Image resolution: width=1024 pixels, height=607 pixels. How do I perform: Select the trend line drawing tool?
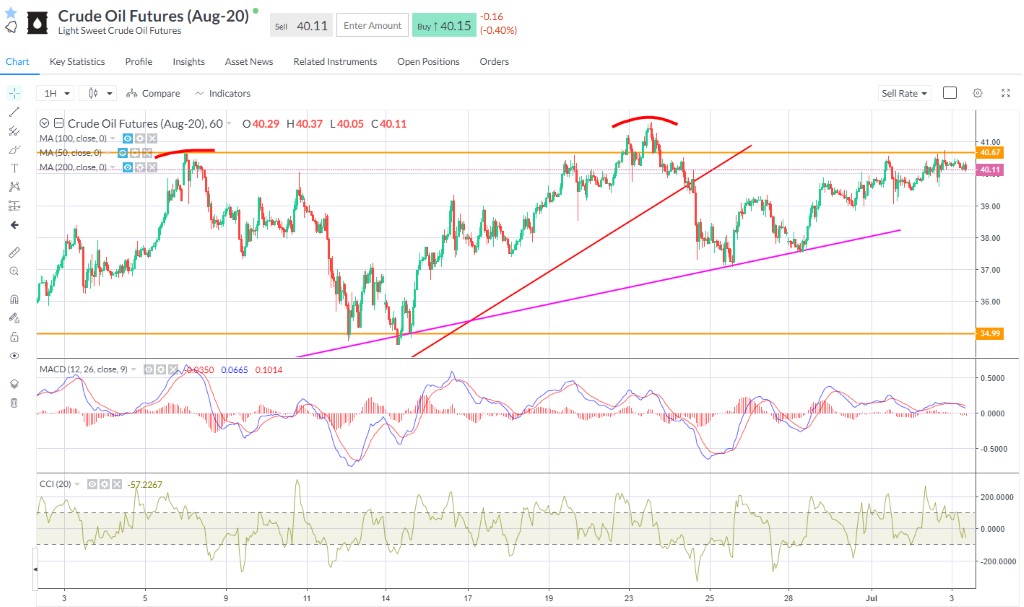click(x=14, y=111)
